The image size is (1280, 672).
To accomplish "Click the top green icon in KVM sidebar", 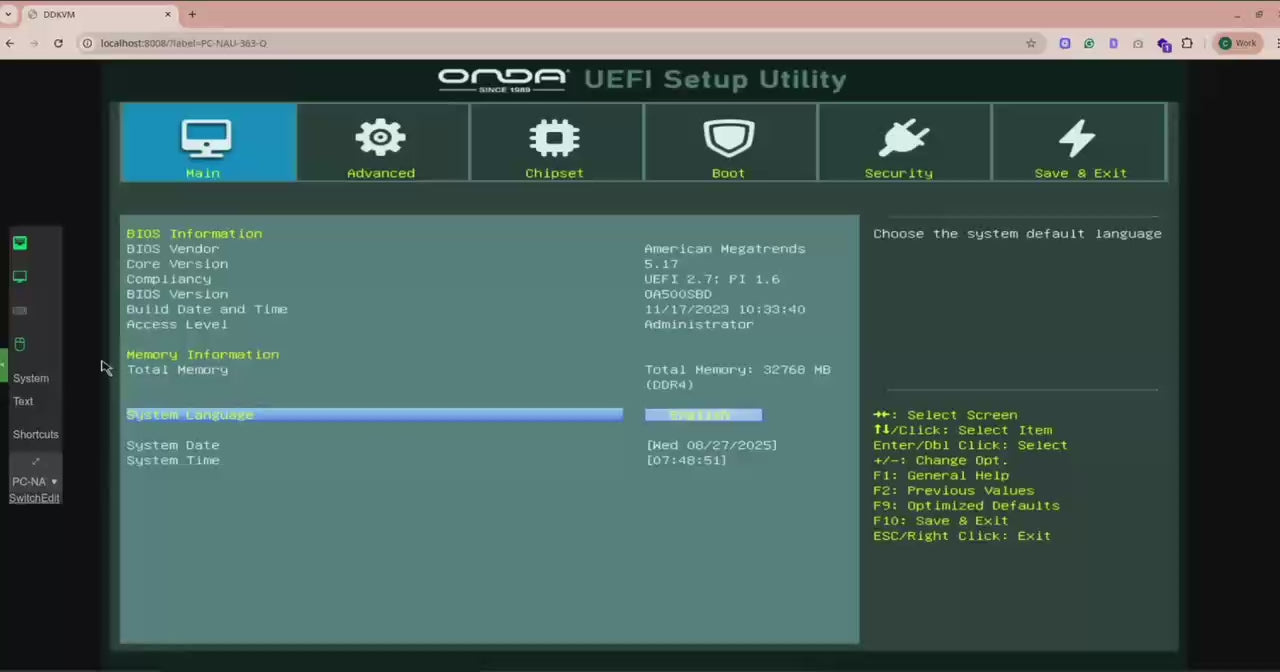I will [20, 243].
